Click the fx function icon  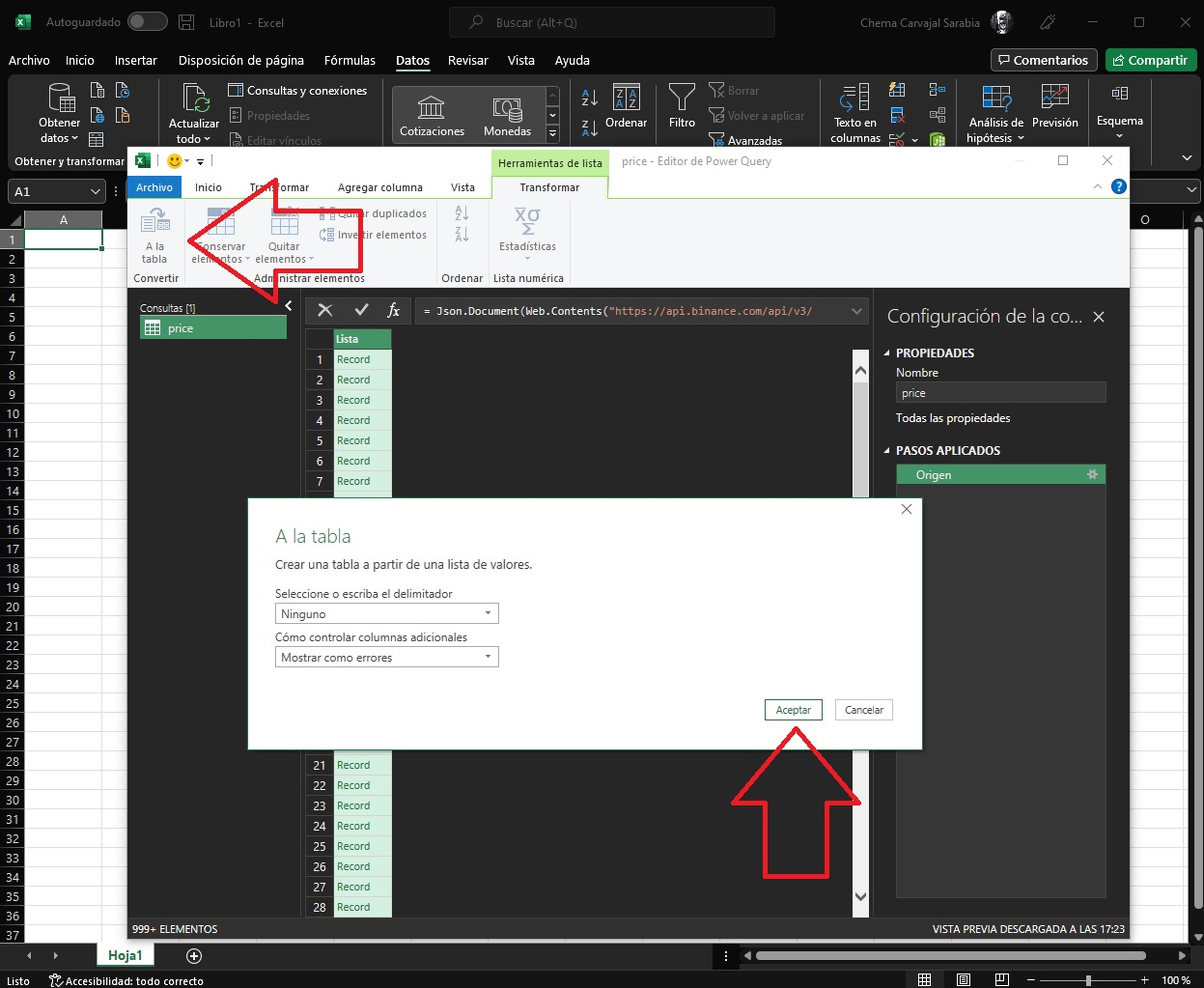click(393, 310)
